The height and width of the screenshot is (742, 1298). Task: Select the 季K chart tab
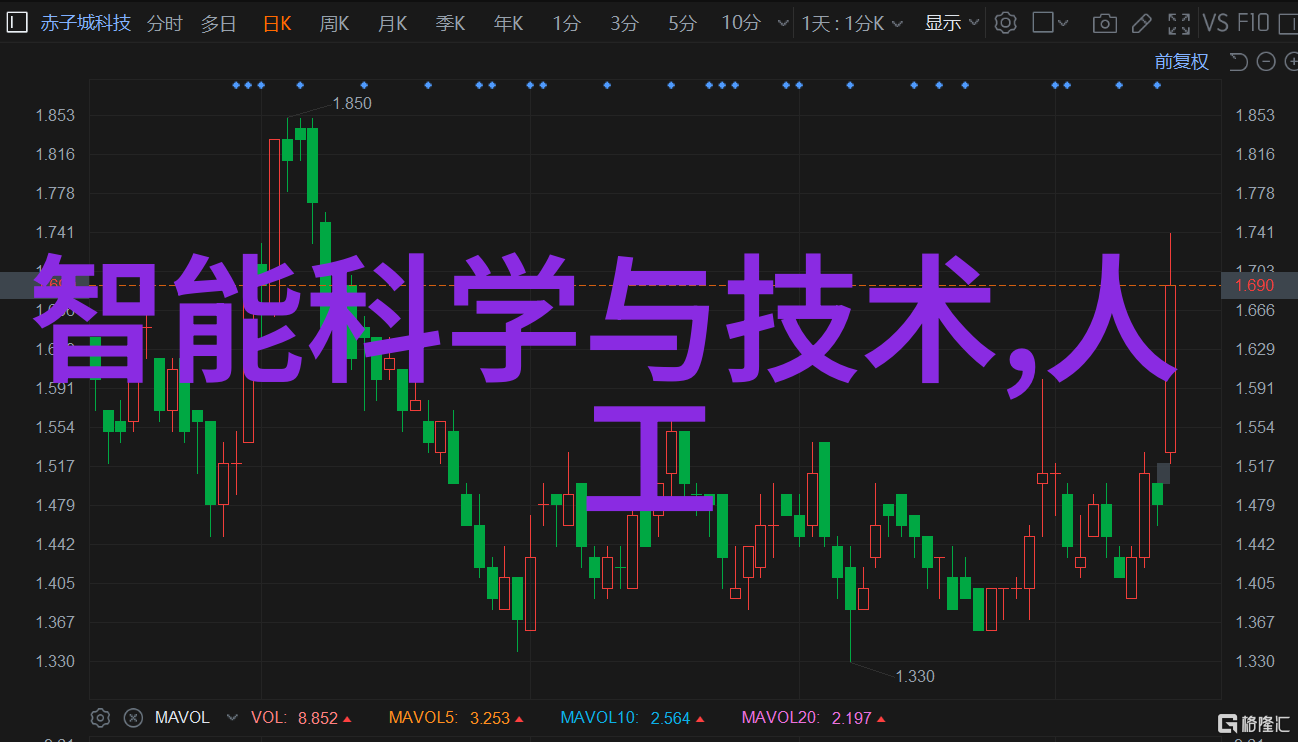pyautogui.click(x=450, y=23)
